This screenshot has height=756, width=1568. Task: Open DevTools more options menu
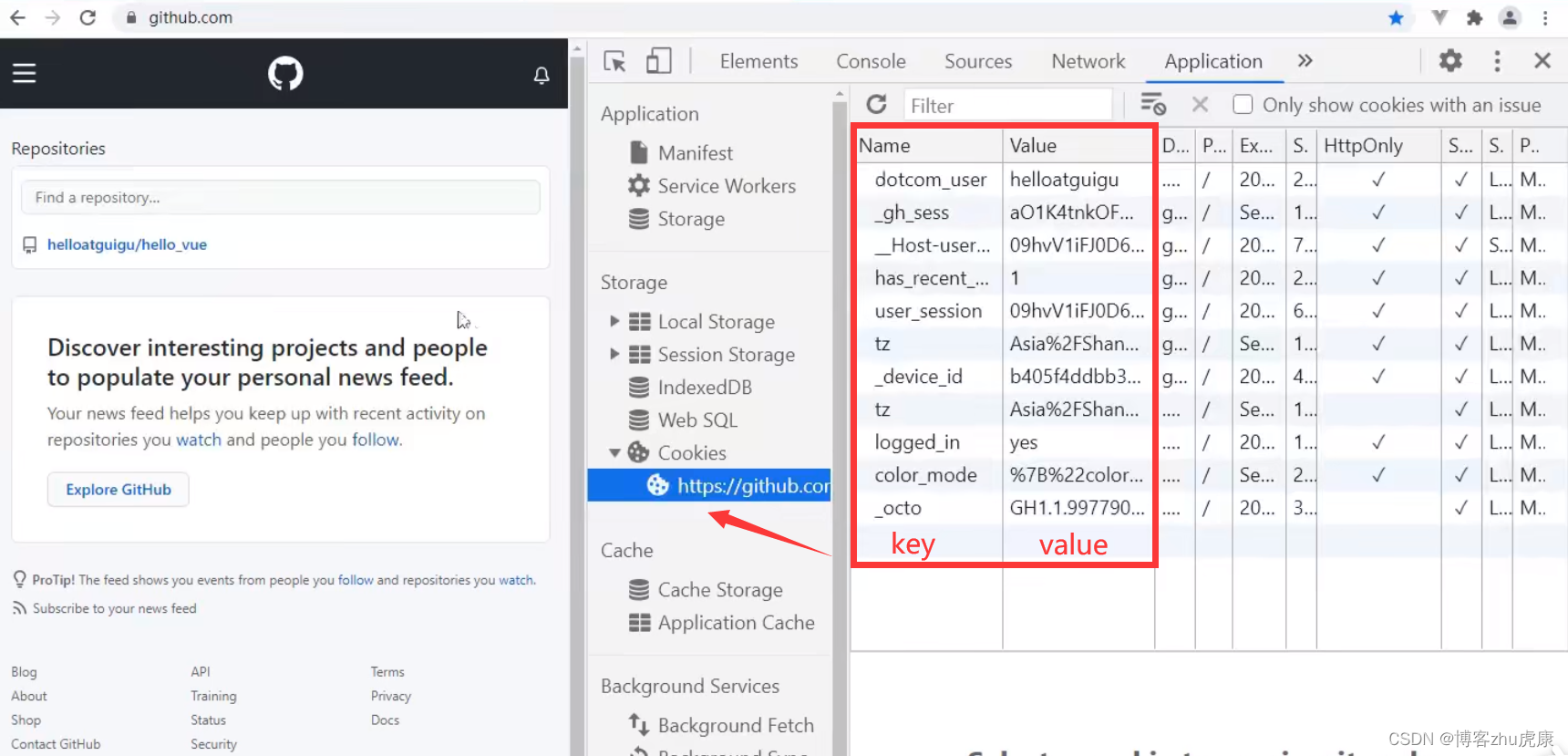click(x=1497, y=61)
